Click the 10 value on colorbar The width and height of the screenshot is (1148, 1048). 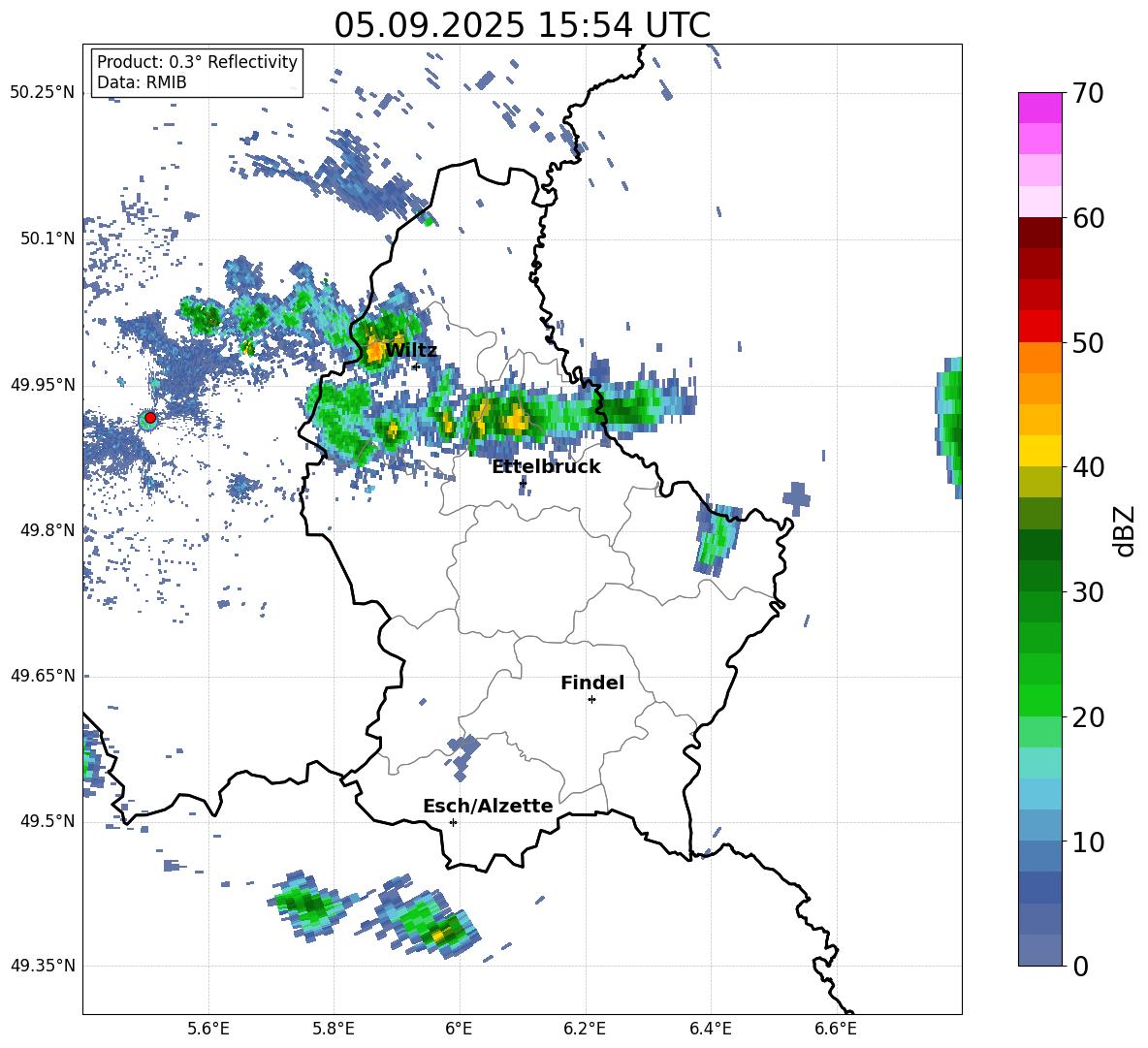point(1087,842)
